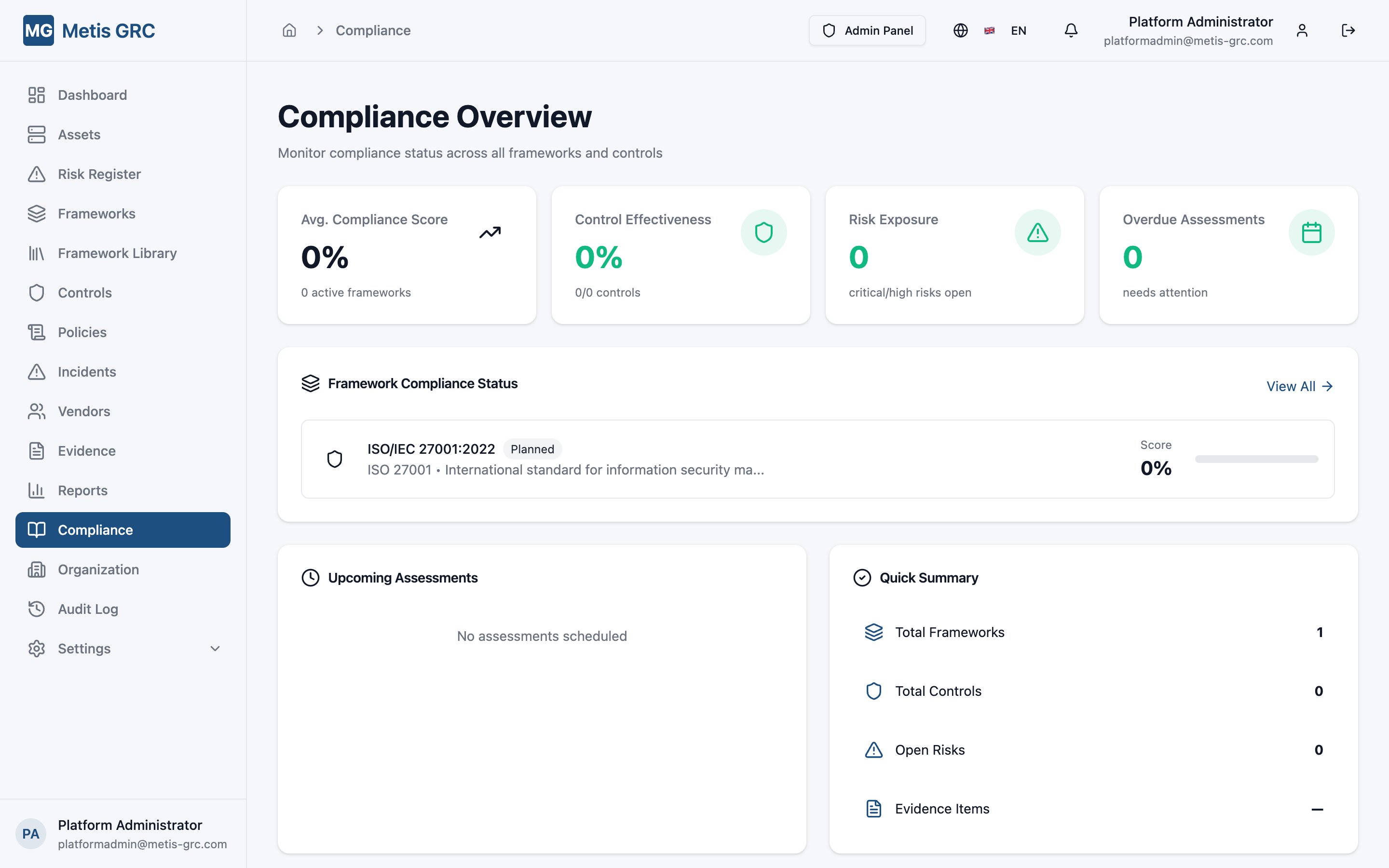Open the Admin Panel
The image size is (1389, 868).
[867, 30]
